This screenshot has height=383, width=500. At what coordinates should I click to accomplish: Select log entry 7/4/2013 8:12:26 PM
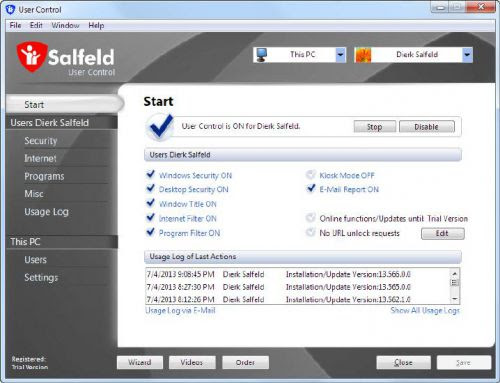click(x=298, y=299)
